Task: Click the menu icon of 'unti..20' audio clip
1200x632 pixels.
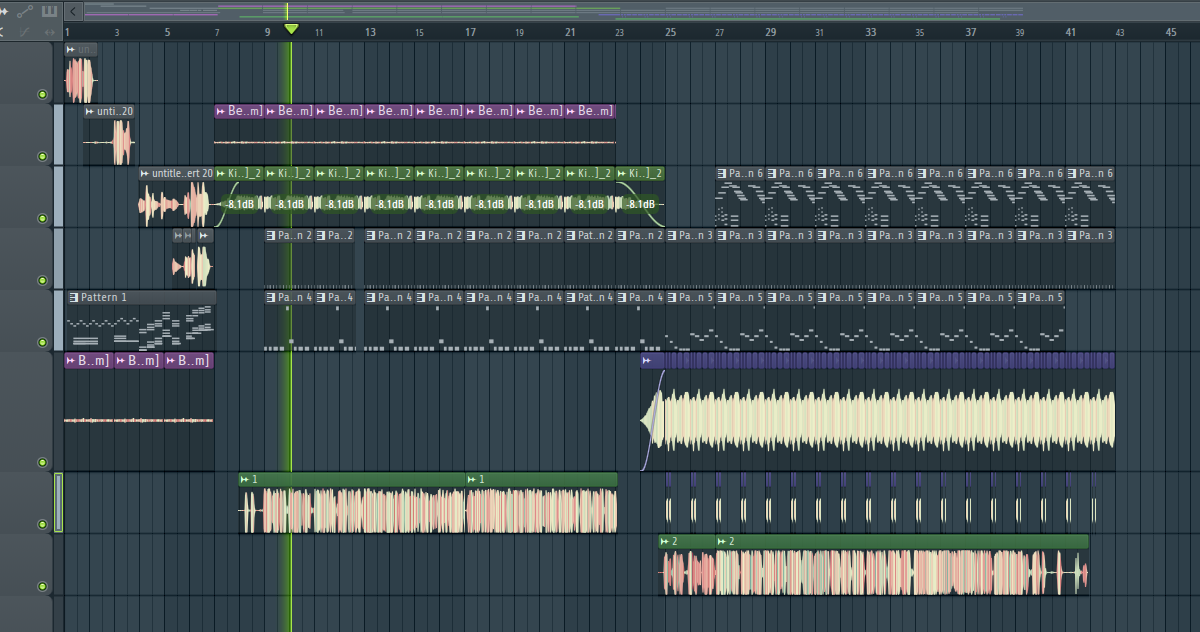Action: point(90,111)
